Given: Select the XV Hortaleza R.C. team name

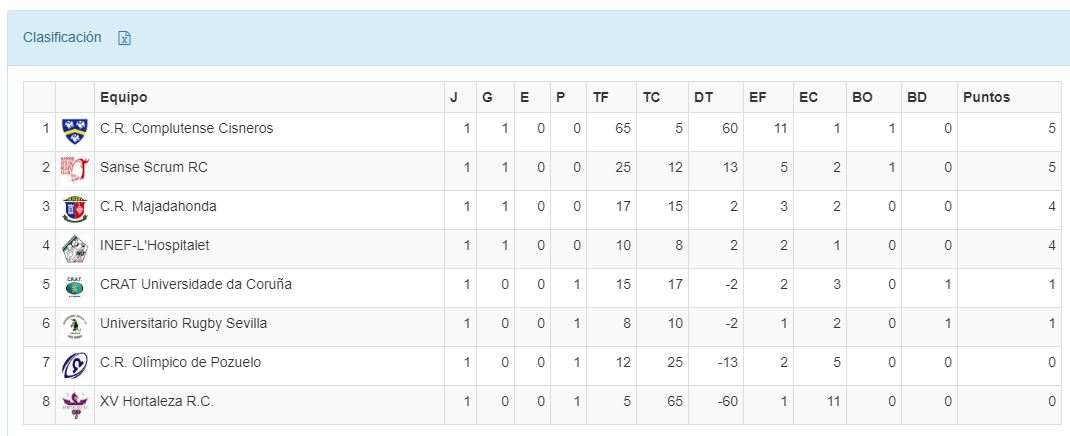Looking at the screenshot, I should click(157, 401).
